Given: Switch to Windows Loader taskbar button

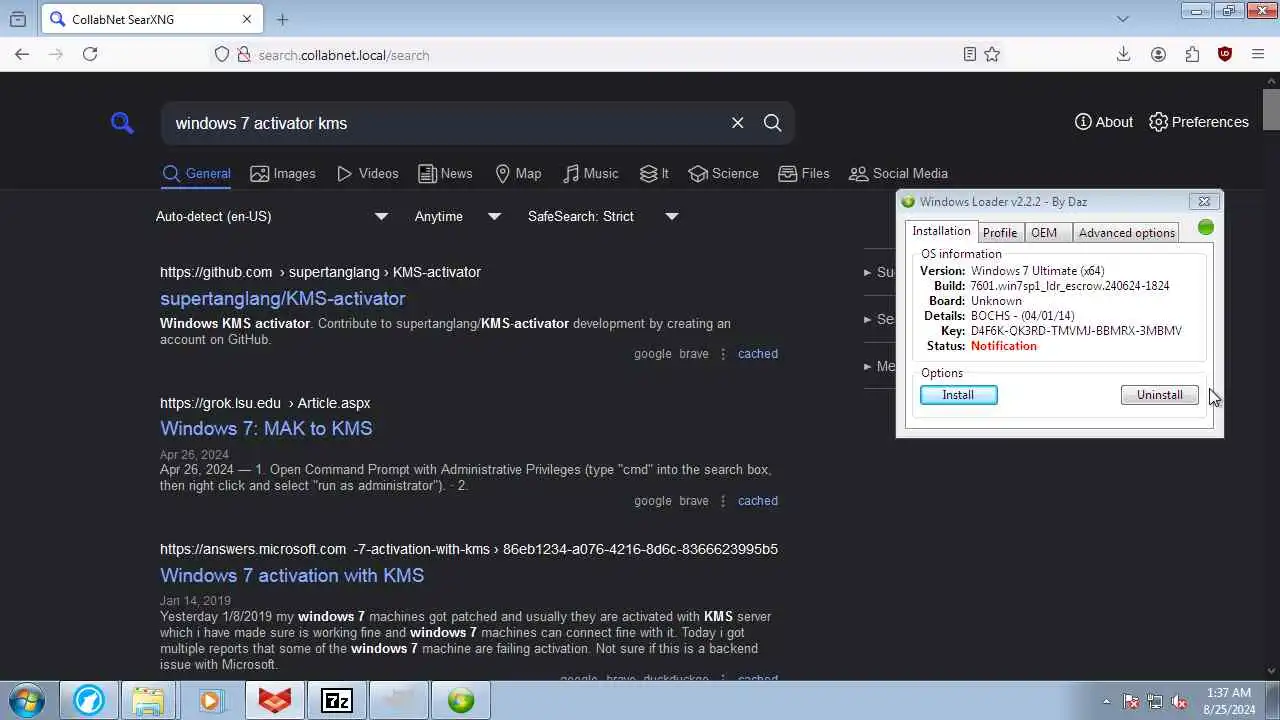Looking at the screenshot, I should tap(461, 701).
